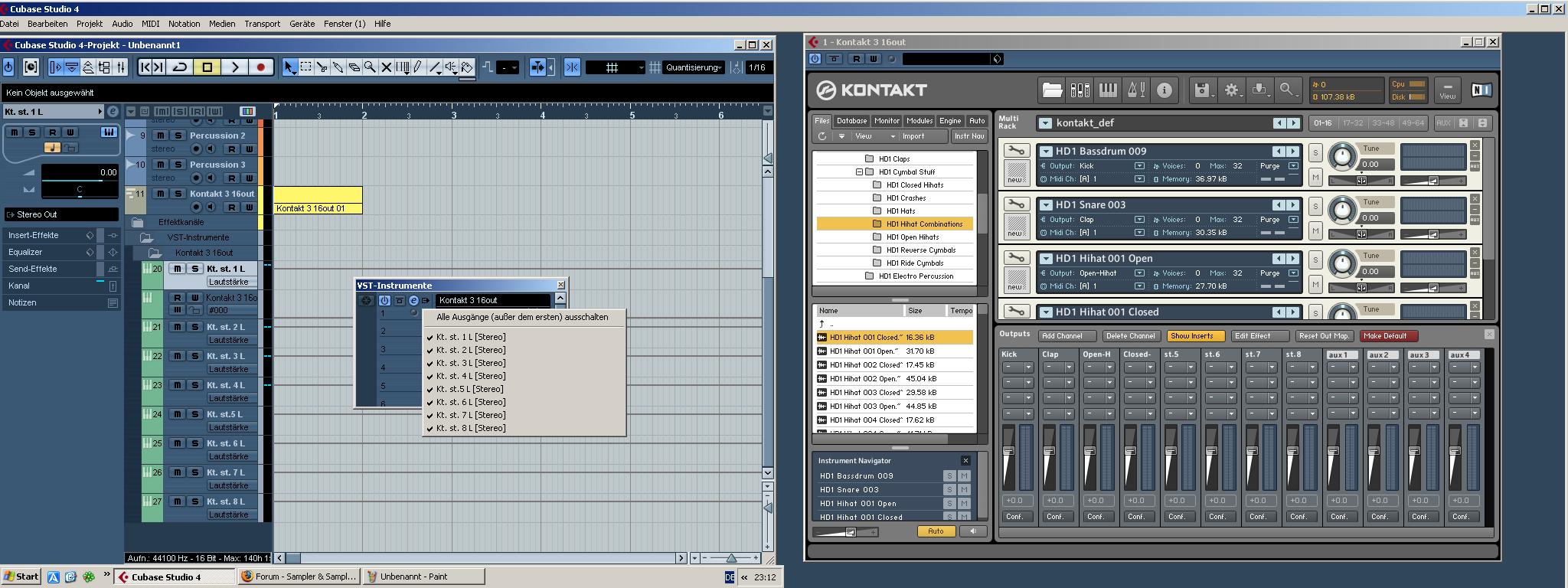Click Delete Channel in Outputs section
Image resolution: width=1568 pixels, height=588 pixels.
pyautogui.click(x=1130, y=336)
